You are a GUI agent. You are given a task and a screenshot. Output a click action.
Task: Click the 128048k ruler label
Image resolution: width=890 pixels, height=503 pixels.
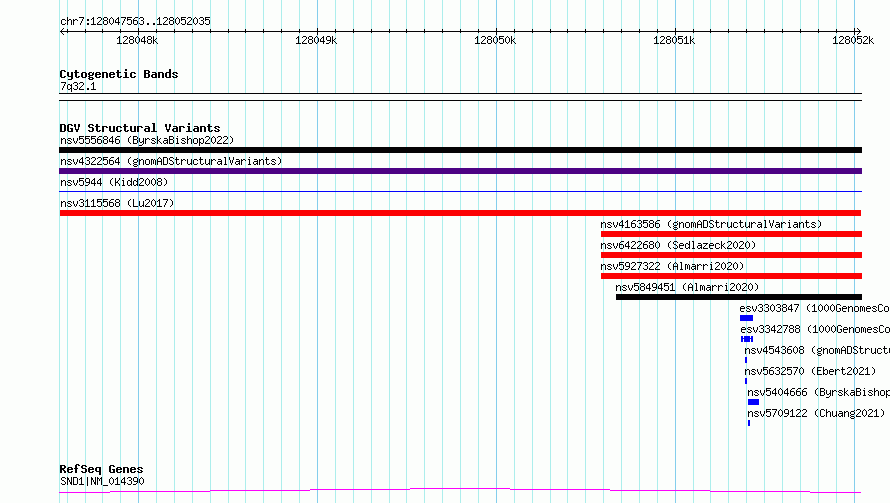[x=137, y=40]
